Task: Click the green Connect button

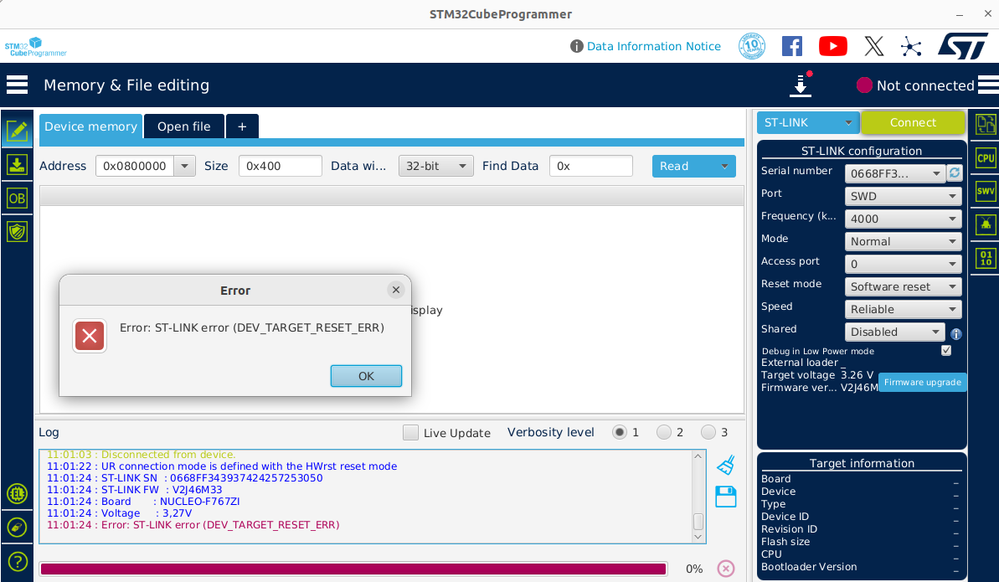Action: tap(913, 122)
